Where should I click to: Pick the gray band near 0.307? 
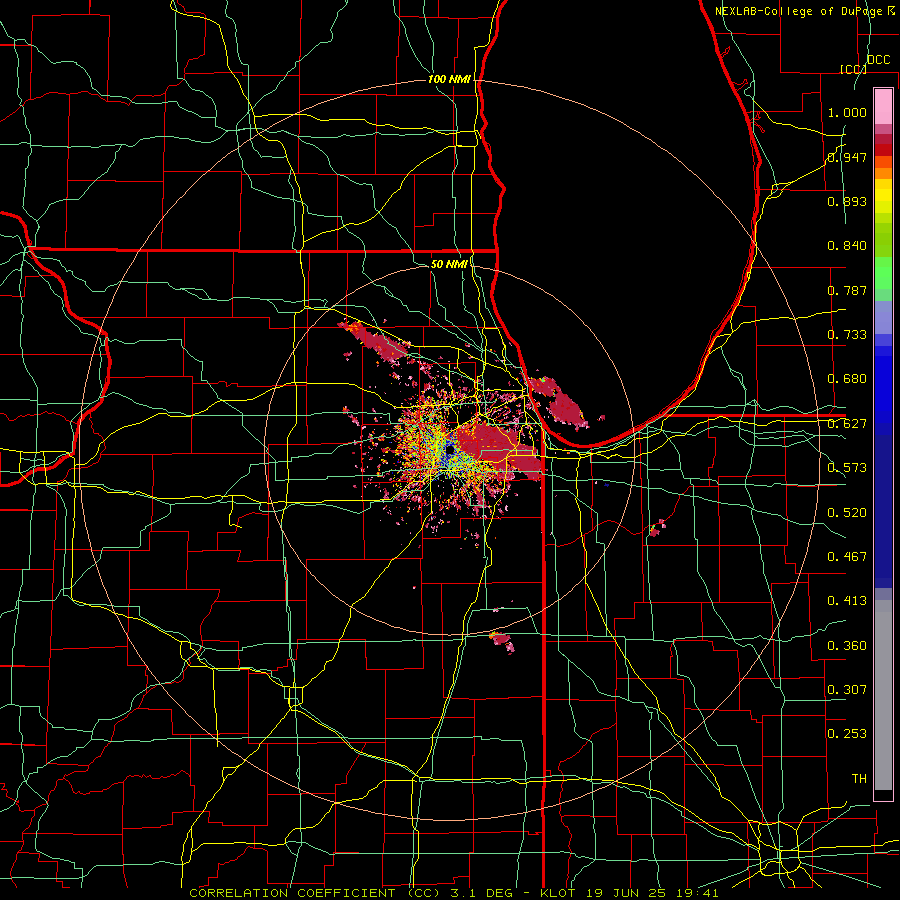point(883,695)
